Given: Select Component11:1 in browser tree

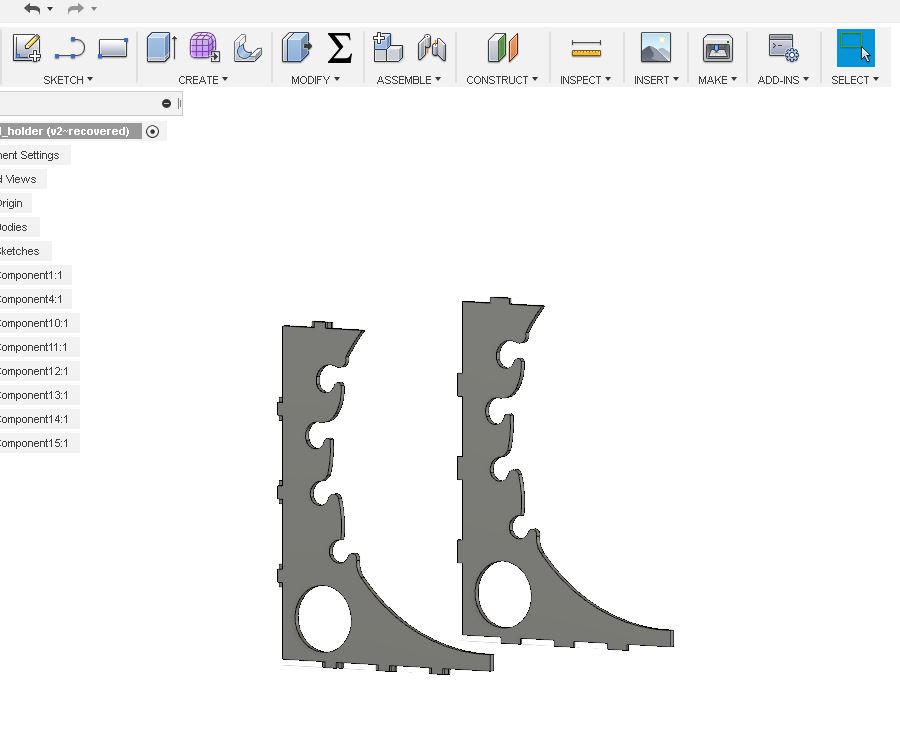Looking at the screenshot, I should tap(39, 348).
